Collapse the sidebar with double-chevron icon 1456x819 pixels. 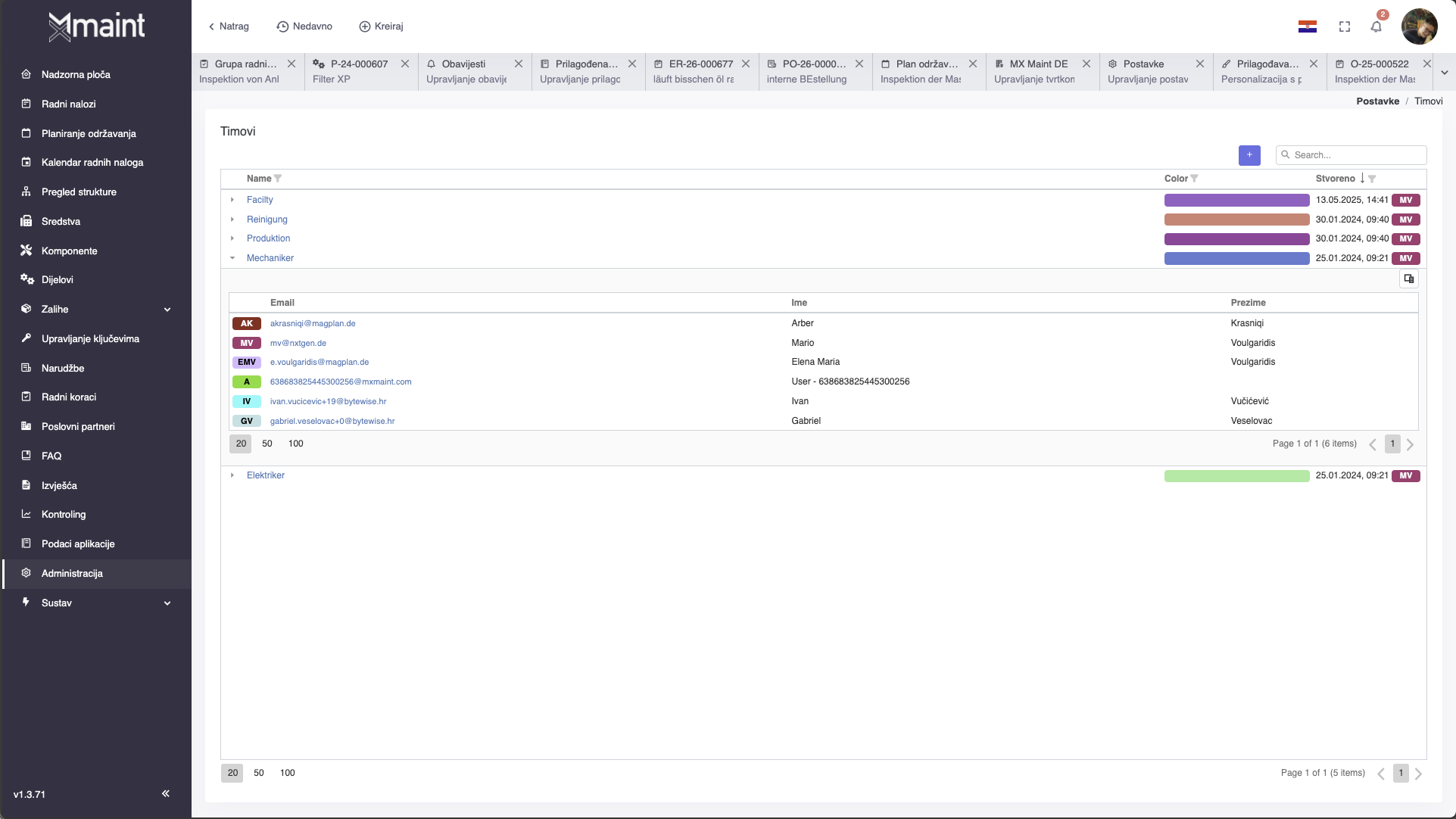[166, 793]
